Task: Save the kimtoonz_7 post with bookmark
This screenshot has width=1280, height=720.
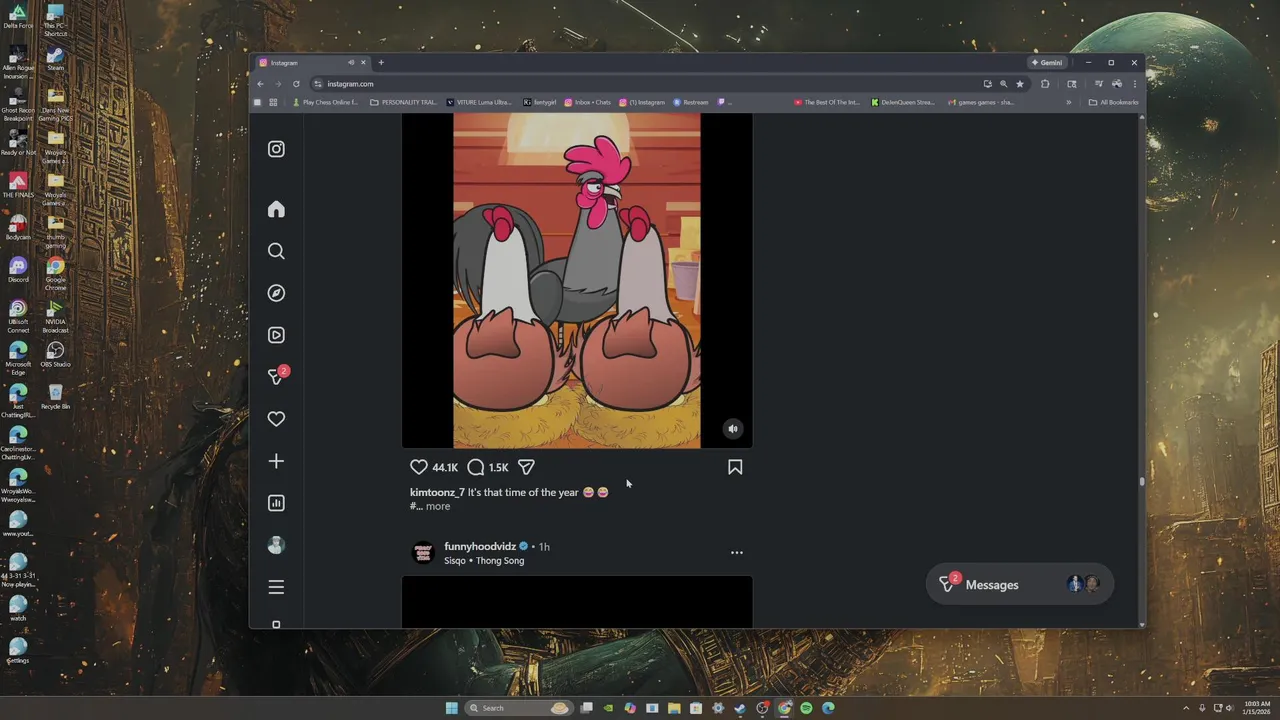Action: 735,467
